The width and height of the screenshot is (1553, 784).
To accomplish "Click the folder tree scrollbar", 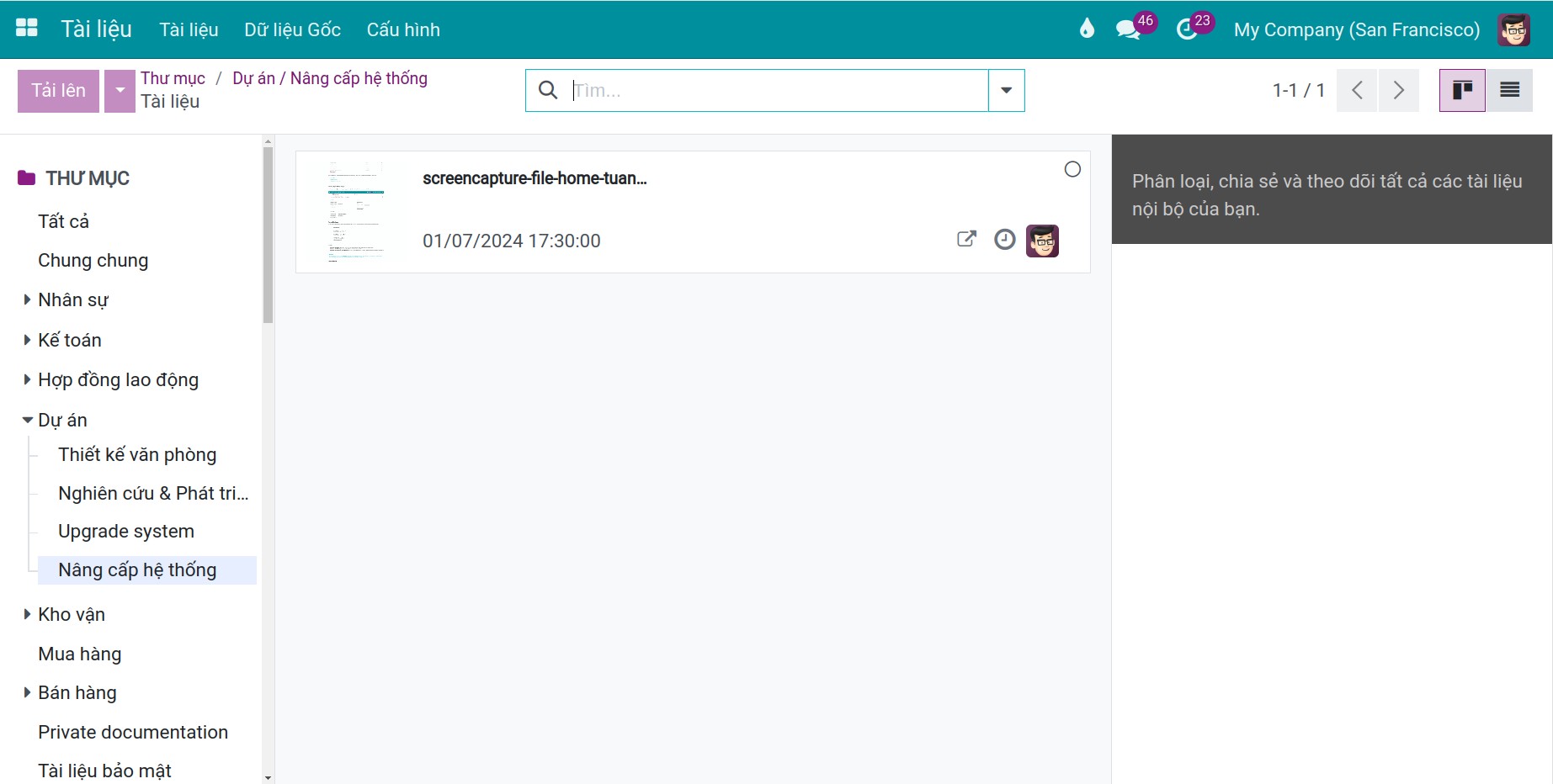I will click(x=268, y=236).
